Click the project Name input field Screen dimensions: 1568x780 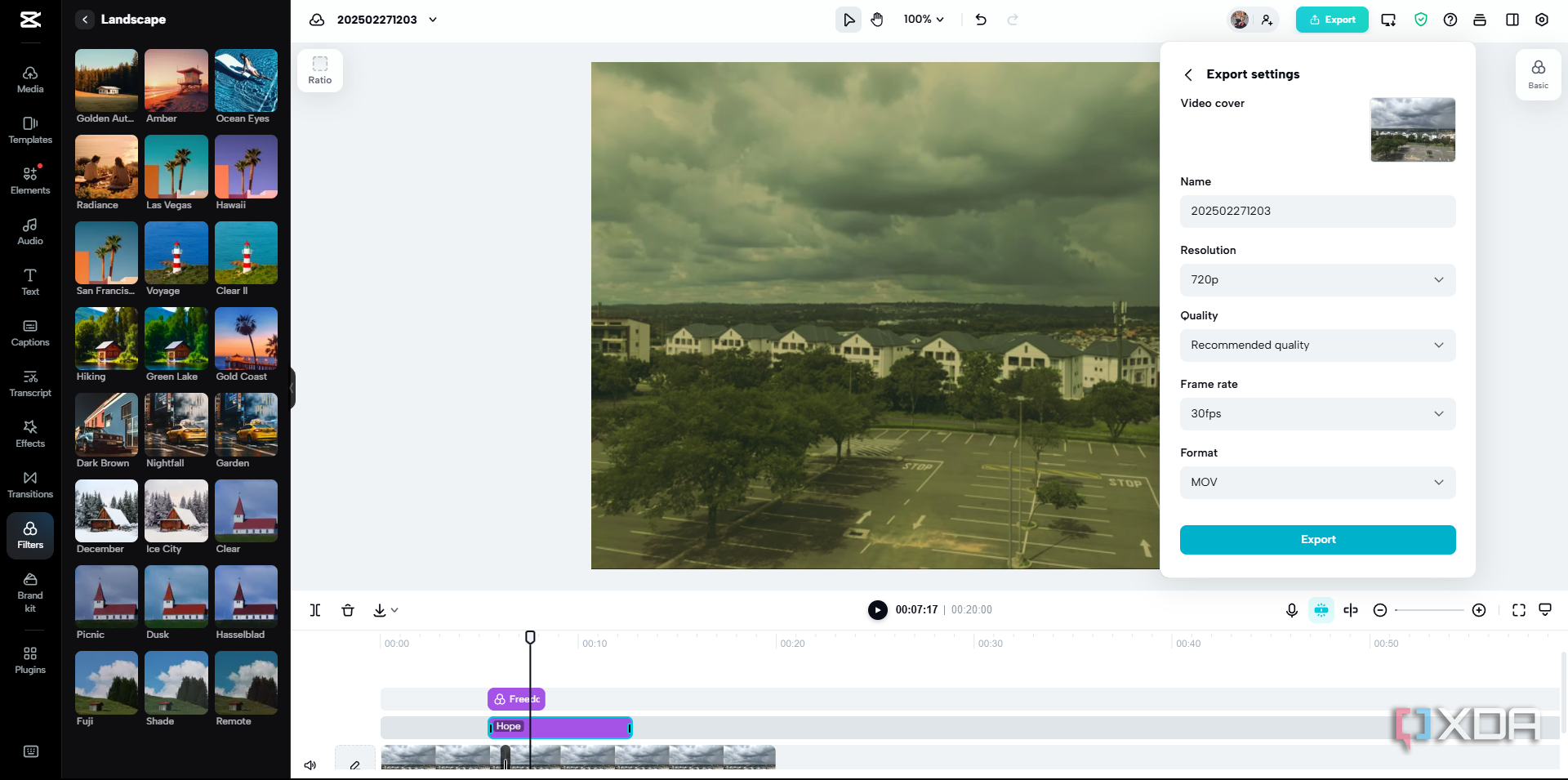pos(1318,212)
